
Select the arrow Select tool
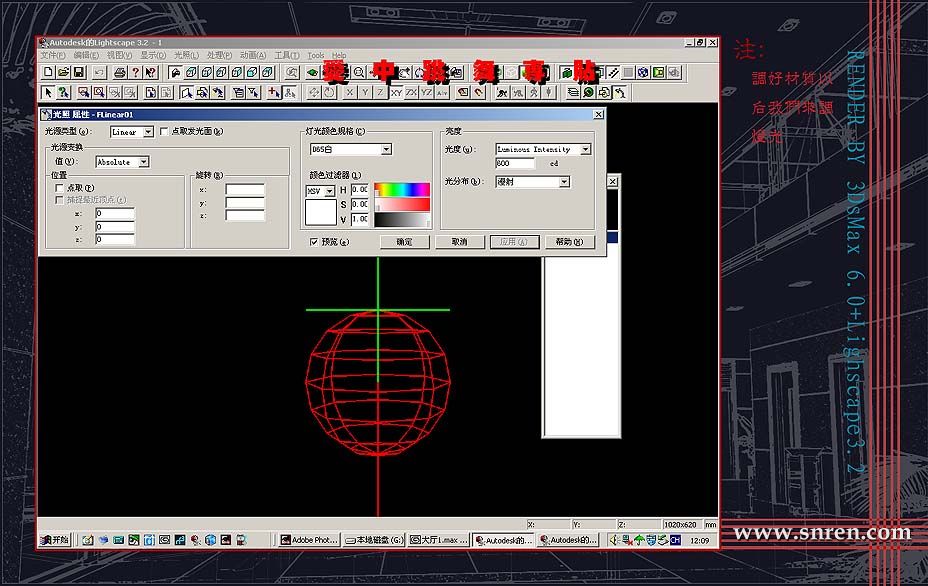pos(48,92)
